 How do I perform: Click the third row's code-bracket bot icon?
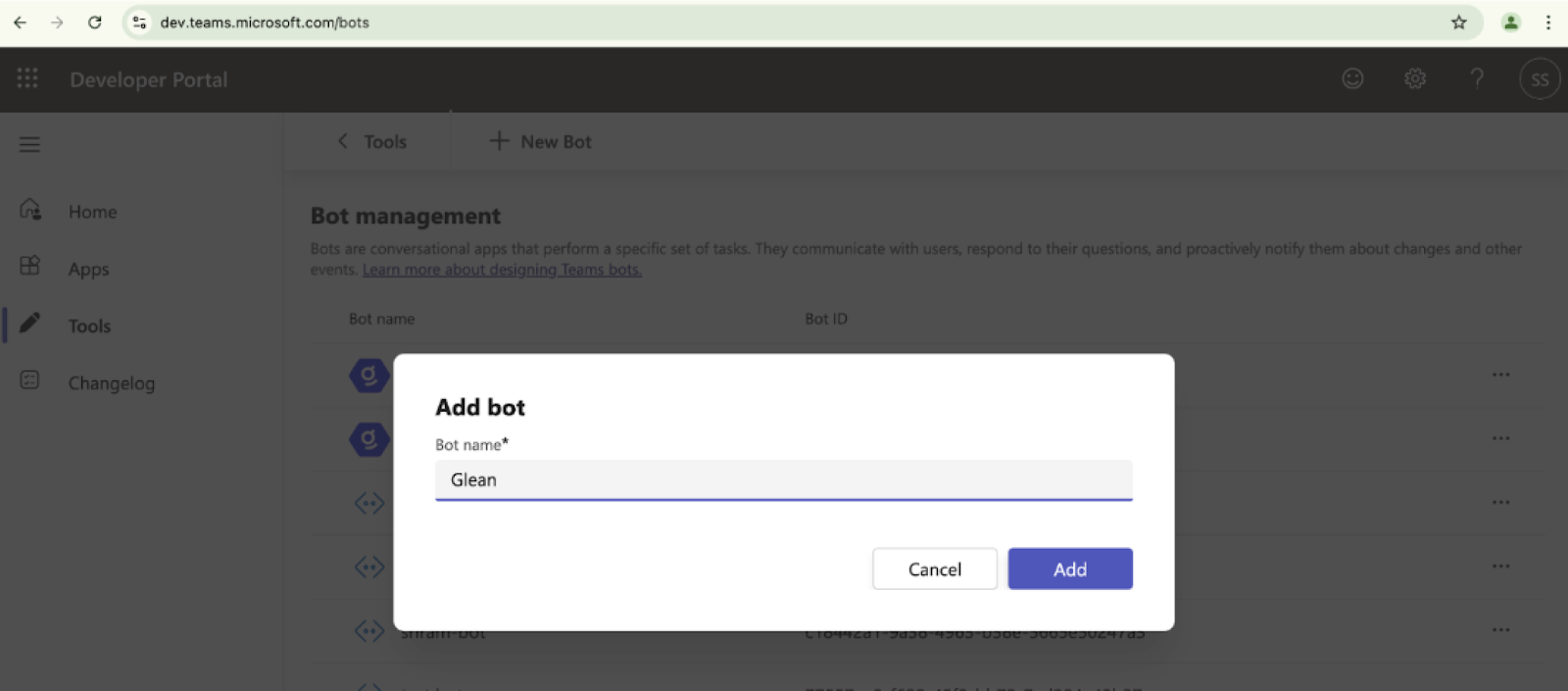(368, 504)
